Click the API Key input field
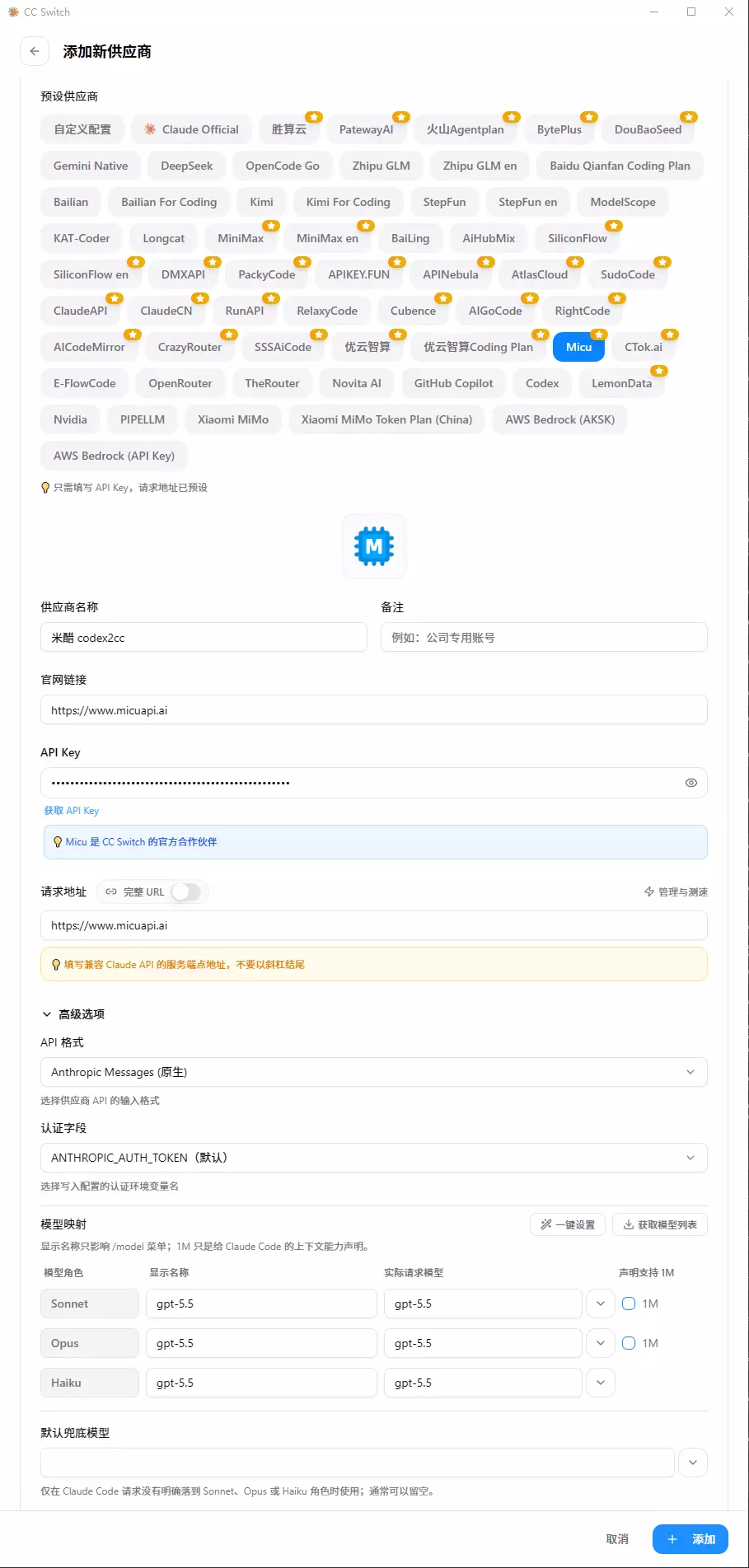Viewport: 749px width, 1568px height. pyautogui.click(x=374, y=783)
